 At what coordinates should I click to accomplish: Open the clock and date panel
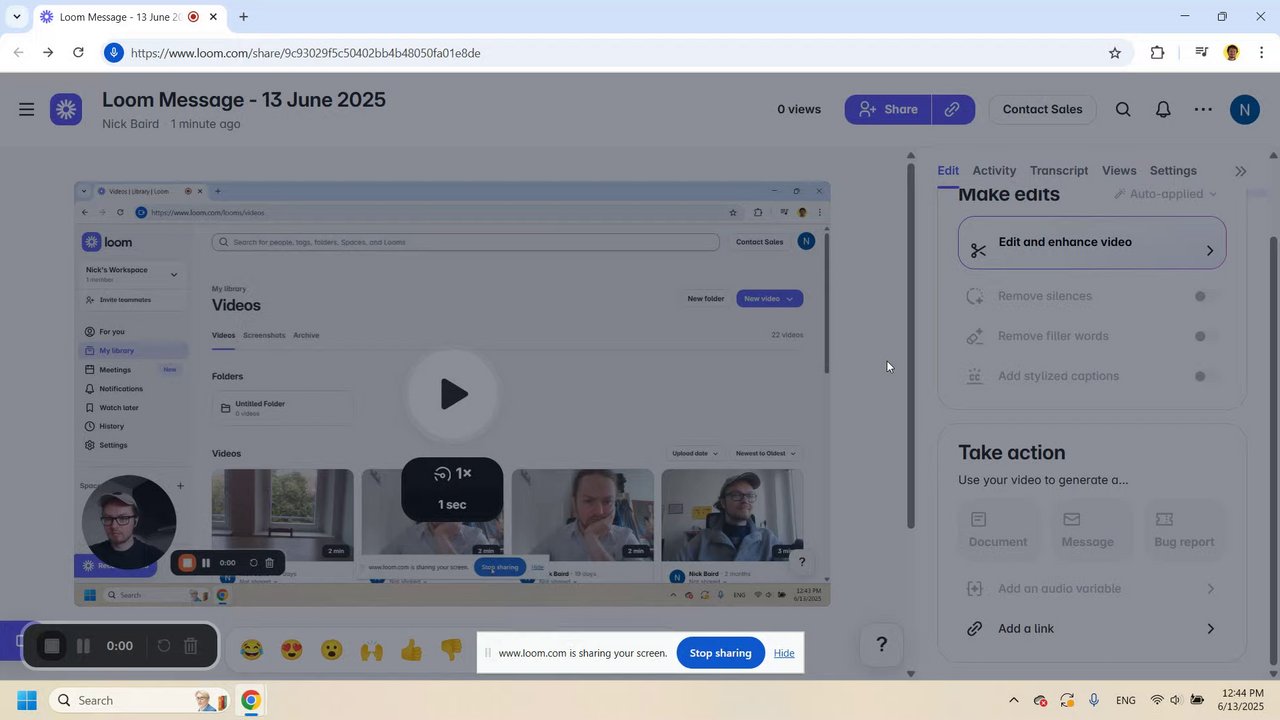pos(1239,700)
